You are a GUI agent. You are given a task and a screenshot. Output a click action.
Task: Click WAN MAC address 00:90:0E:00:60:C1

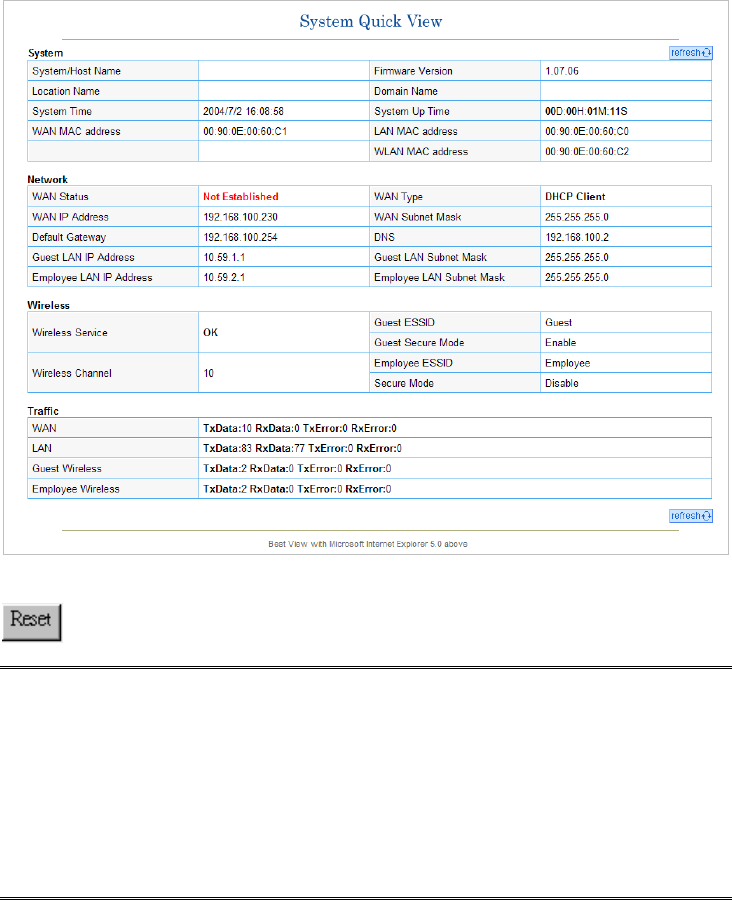tap(245, 131)
